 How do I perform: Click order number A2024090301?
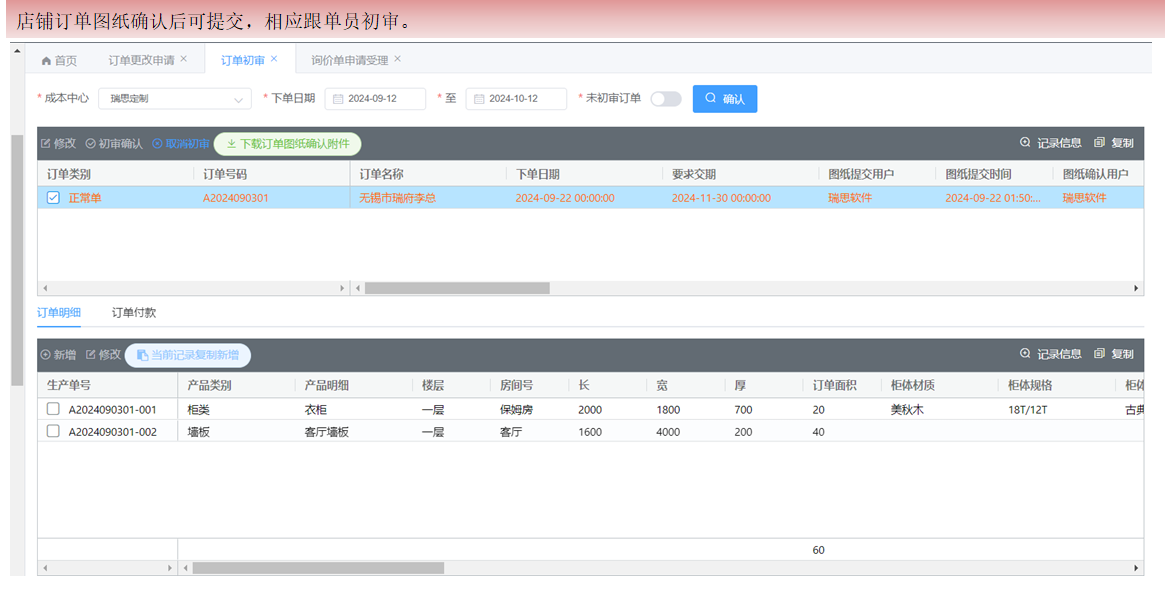coord(236,198)
